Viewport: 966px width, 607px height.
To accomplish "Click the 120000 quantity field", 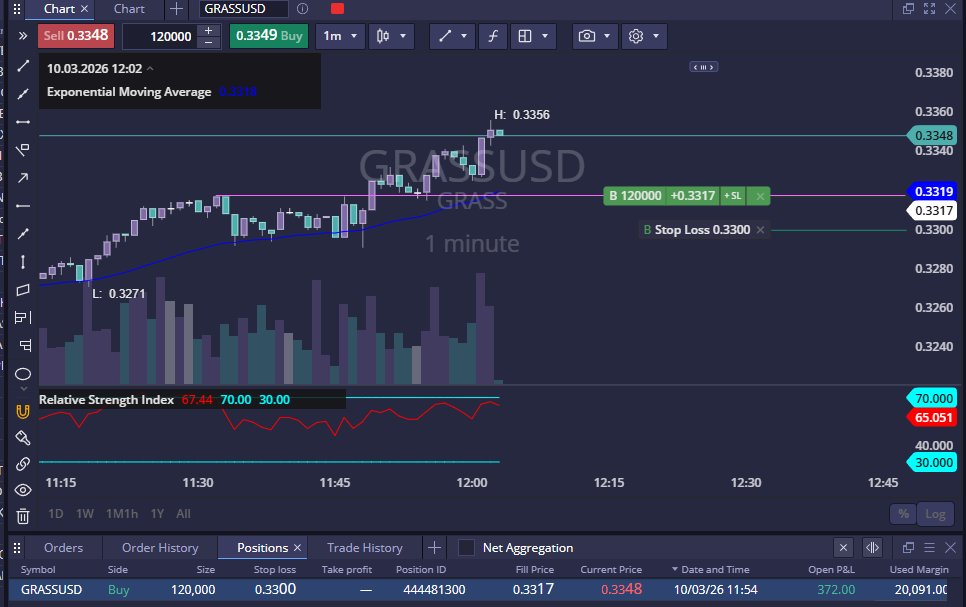I will [161, 36].
